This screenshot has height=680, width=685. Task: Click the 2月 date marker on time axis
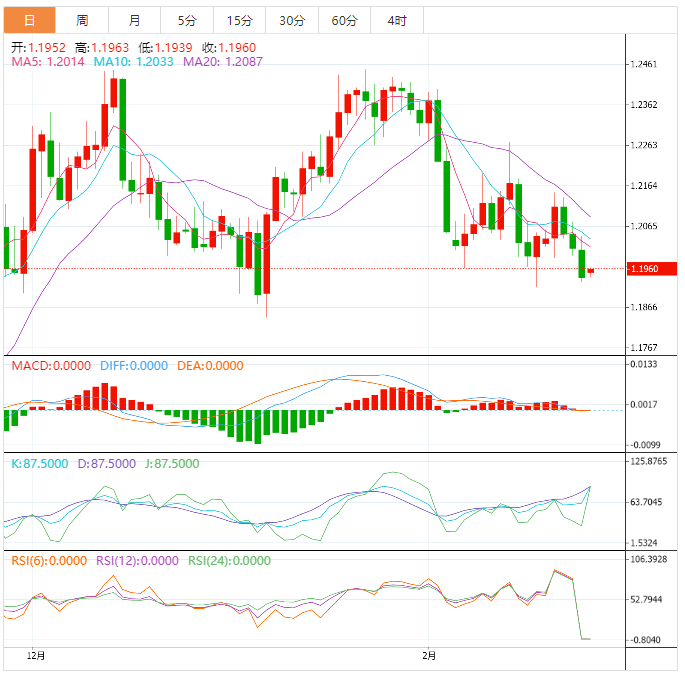click(x=429, y=656)
